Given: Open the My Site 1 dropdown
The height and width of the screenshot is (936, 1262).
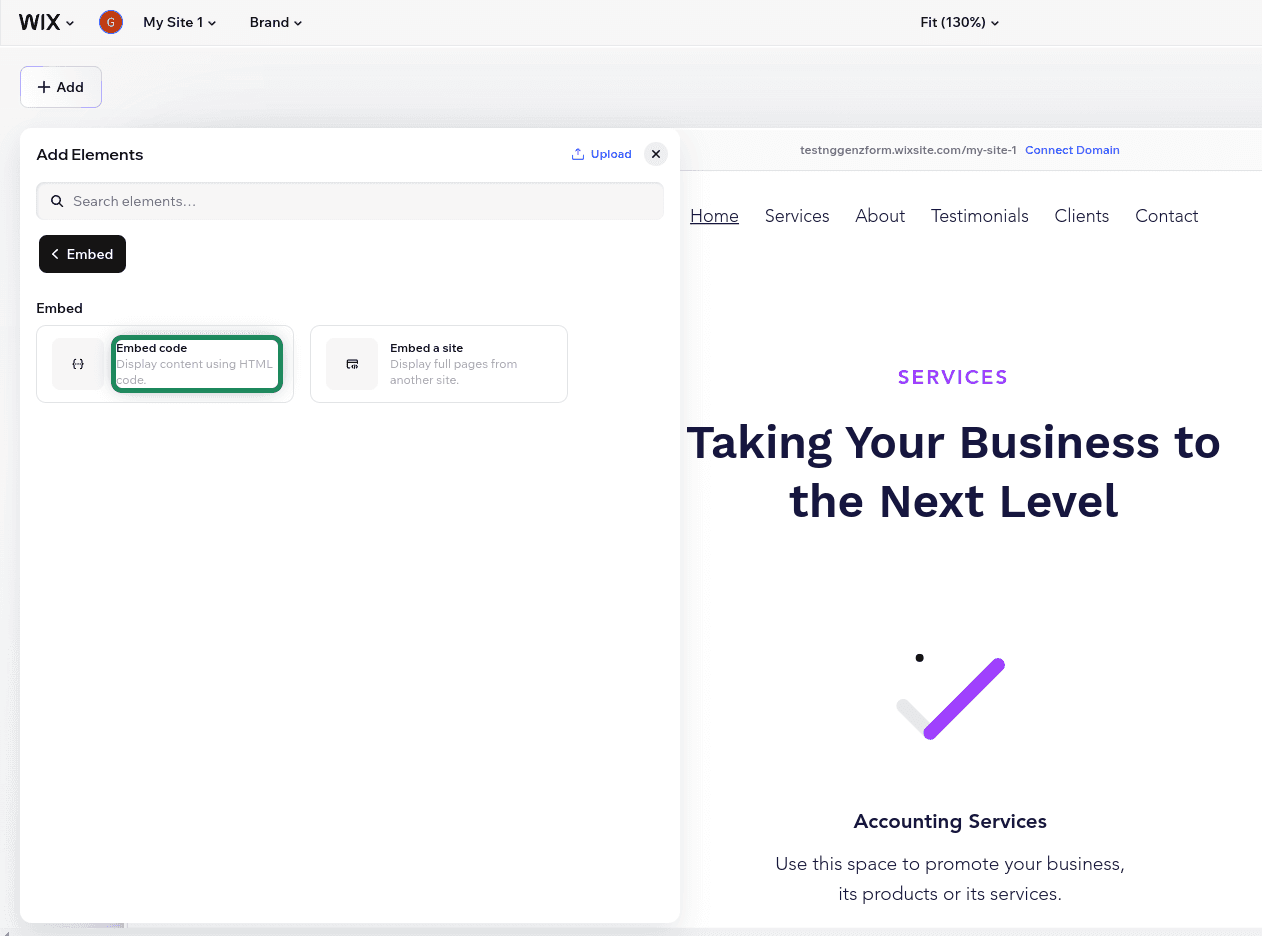Looking at the screenshot, I should point(180,22).
